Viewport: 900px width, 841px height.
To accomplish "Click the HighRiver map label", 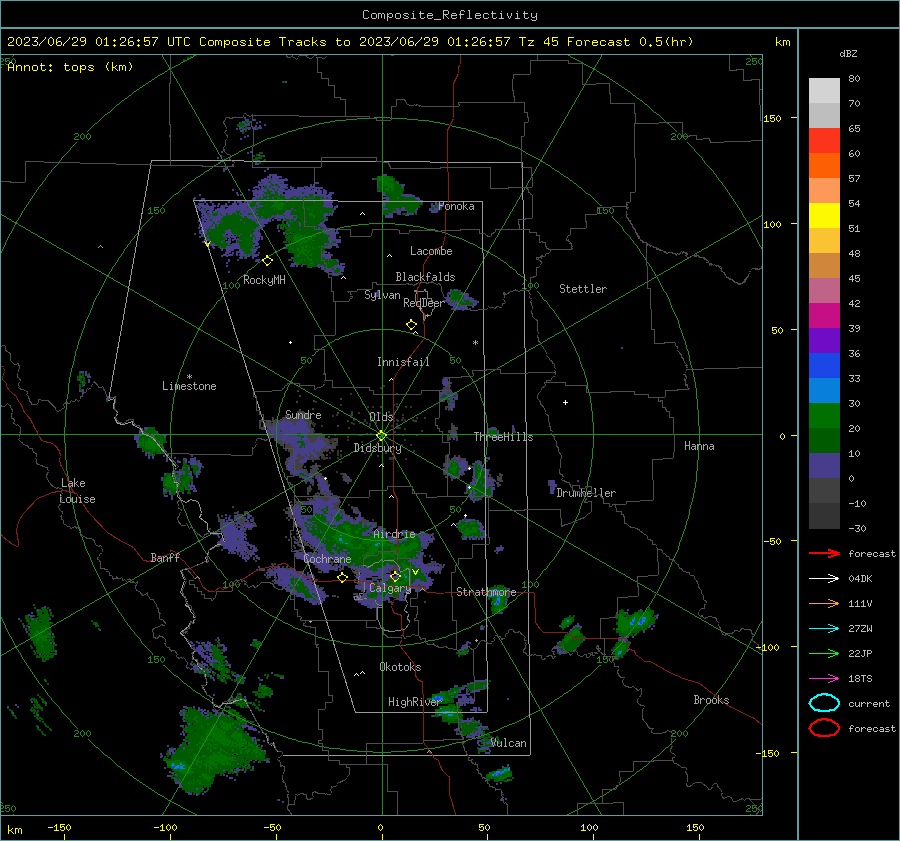I will pos(414,702).
